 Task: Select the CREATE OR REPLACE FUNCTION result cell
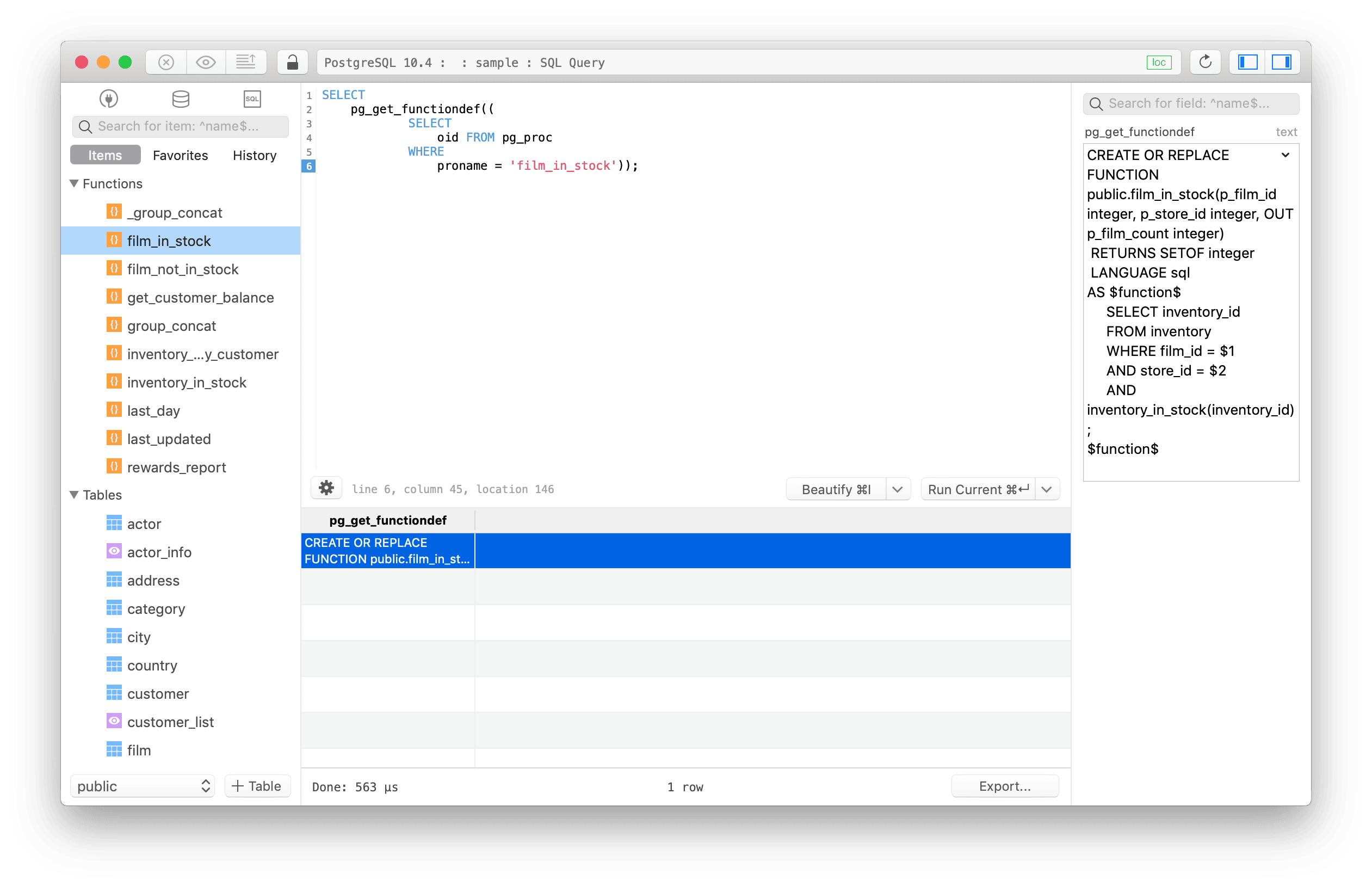387,551
